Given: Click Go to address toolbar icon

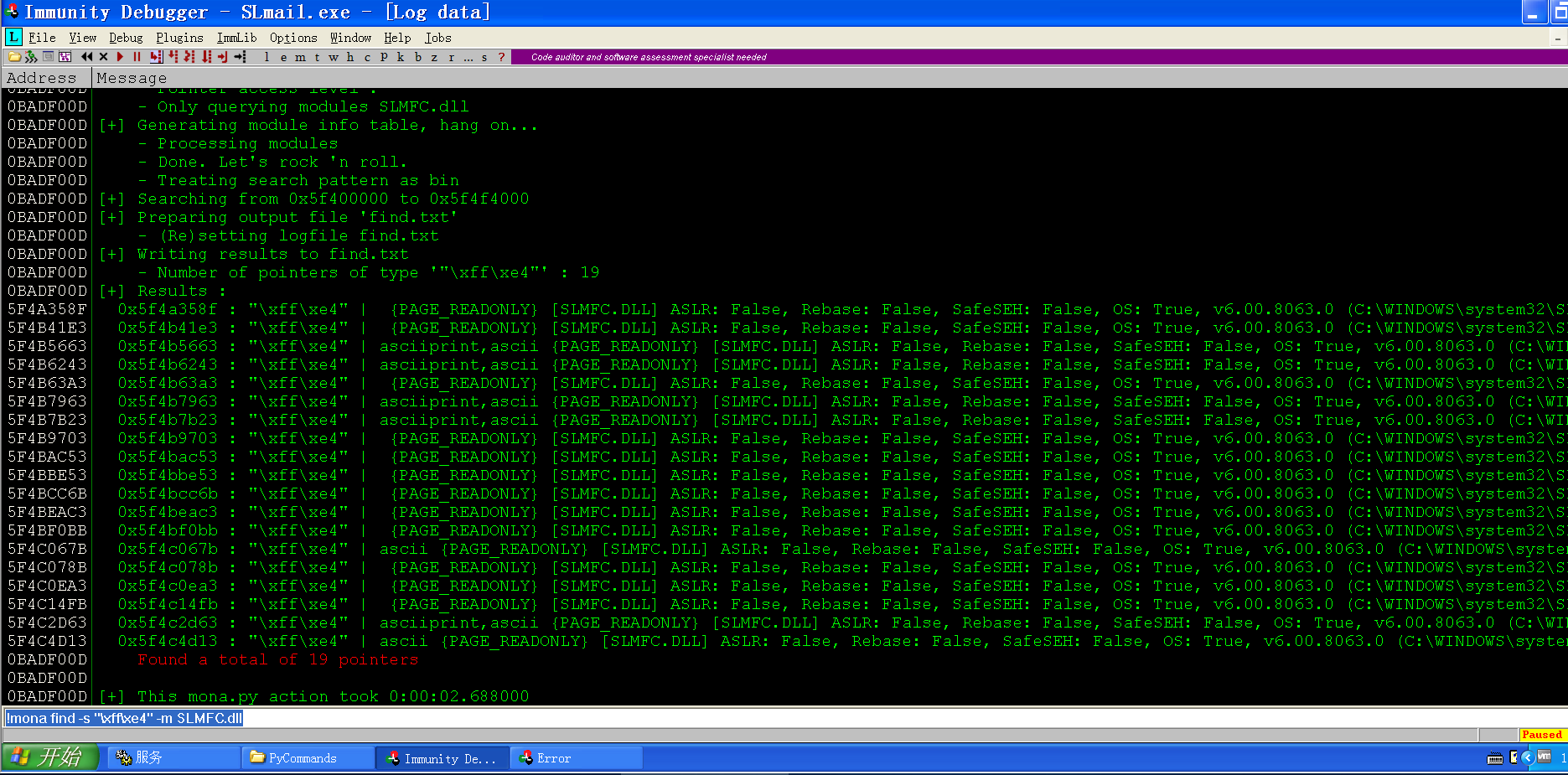Looking at the screenshot, I should pyautogui.click(x=241, y=57).
